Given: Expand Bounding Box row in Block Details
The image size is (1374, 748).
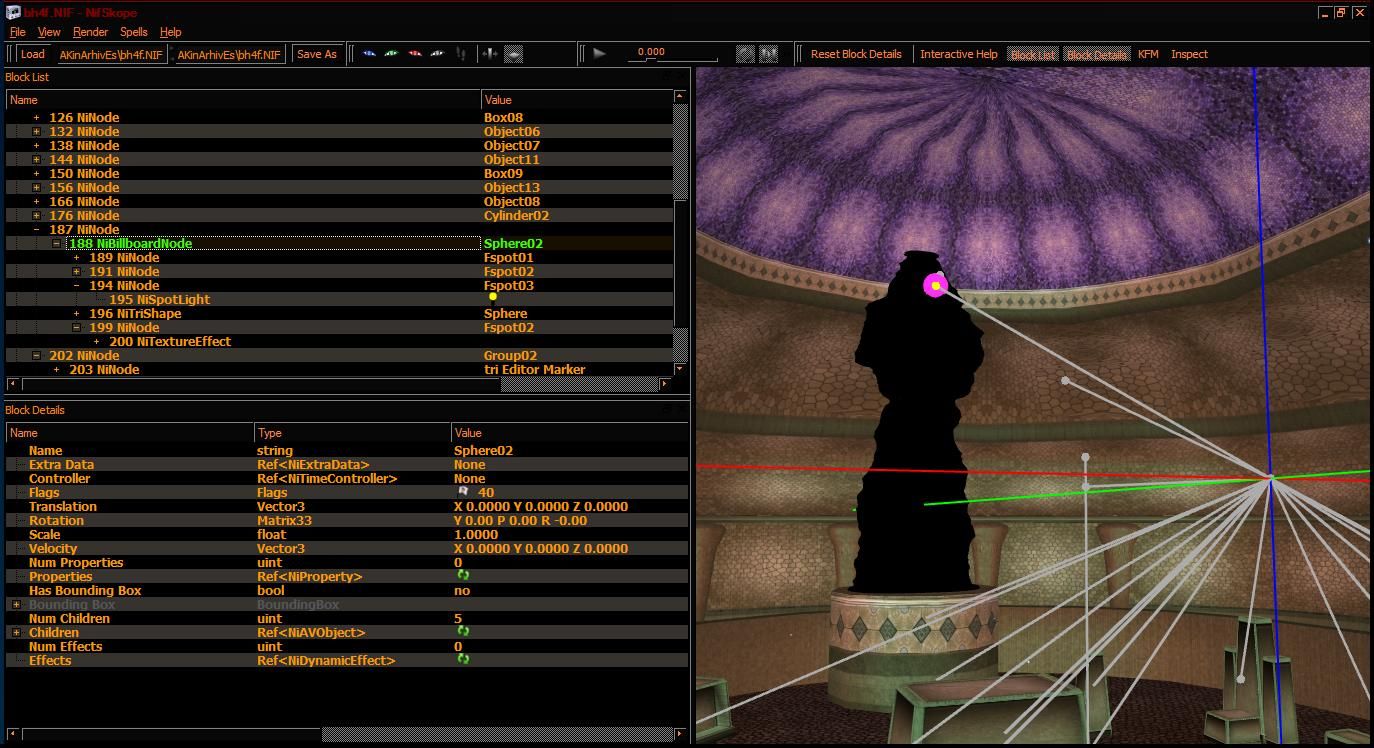Looking at the screenshot, I should 17,604.
